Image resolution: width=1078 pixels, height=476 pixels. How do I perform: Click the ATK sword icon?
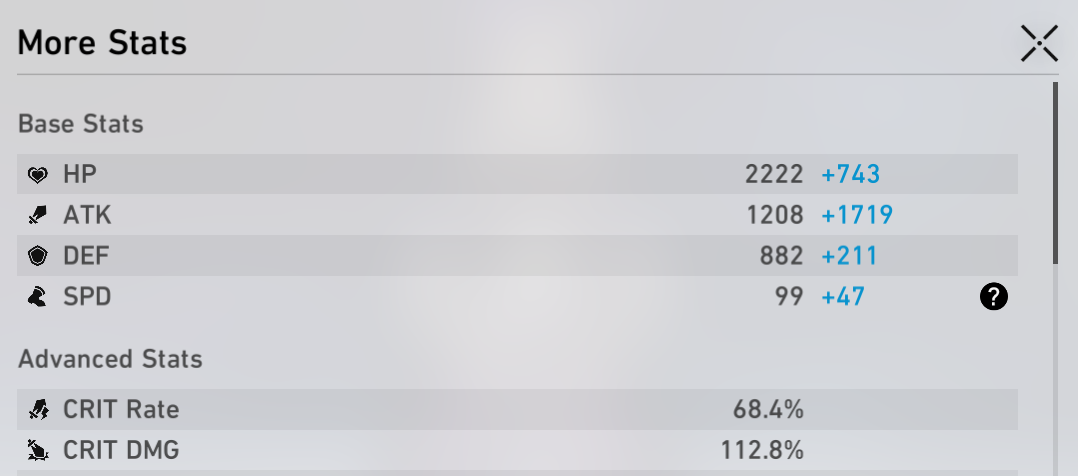pos(38,215)
